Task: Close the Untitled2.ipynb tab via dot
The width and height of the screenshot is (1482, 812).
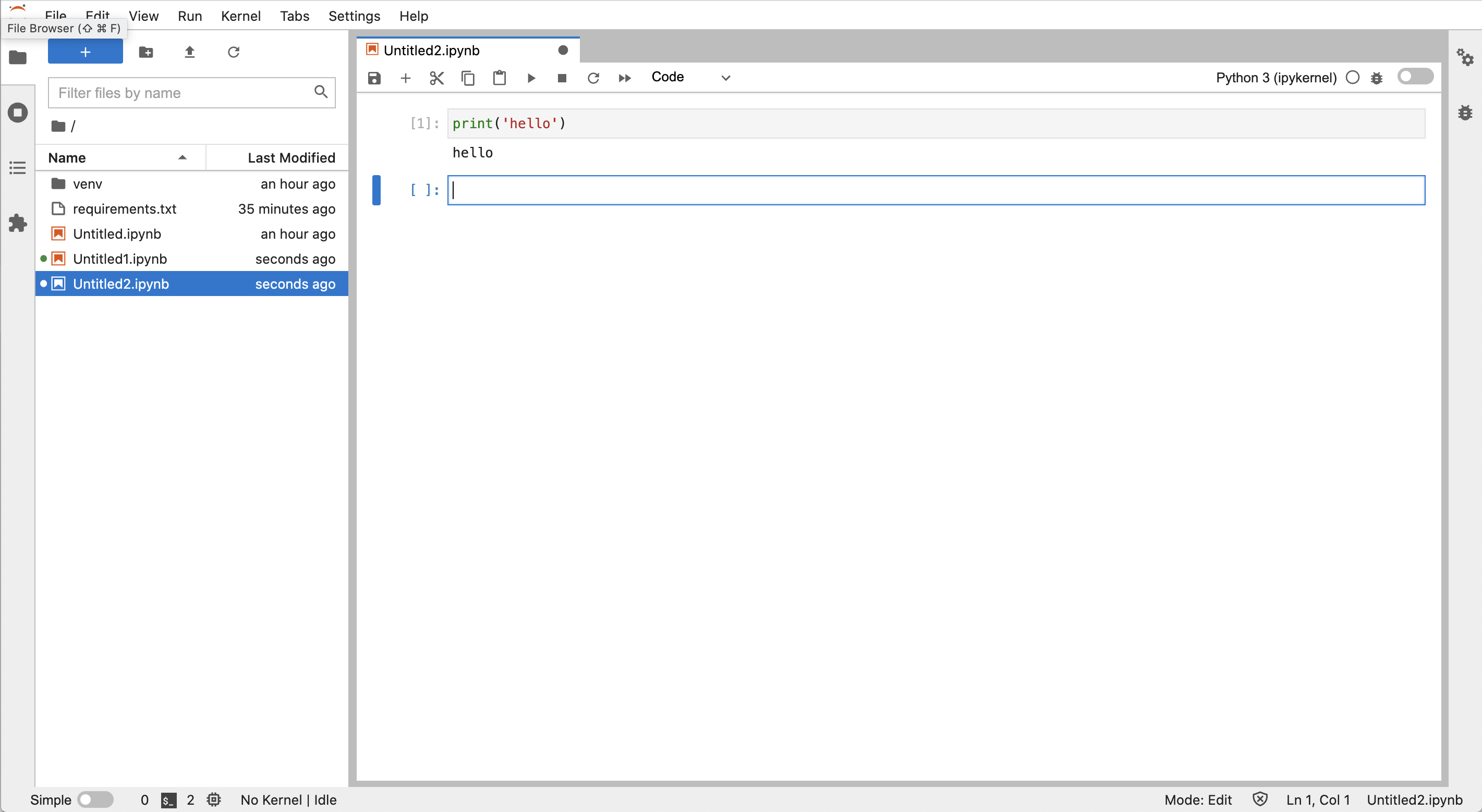Action: [x=563, y=50]
